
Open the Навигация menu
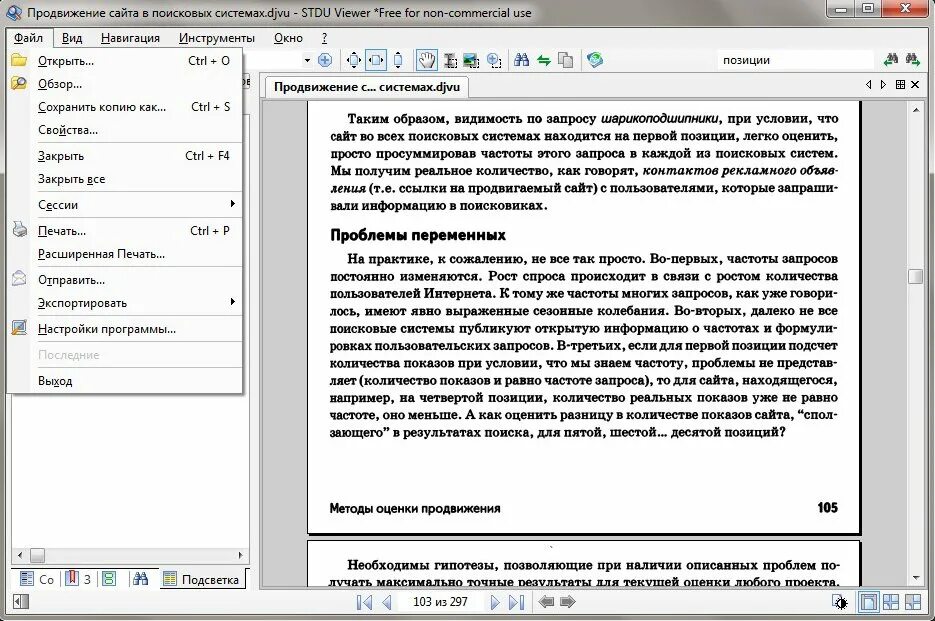pos(130,38)
